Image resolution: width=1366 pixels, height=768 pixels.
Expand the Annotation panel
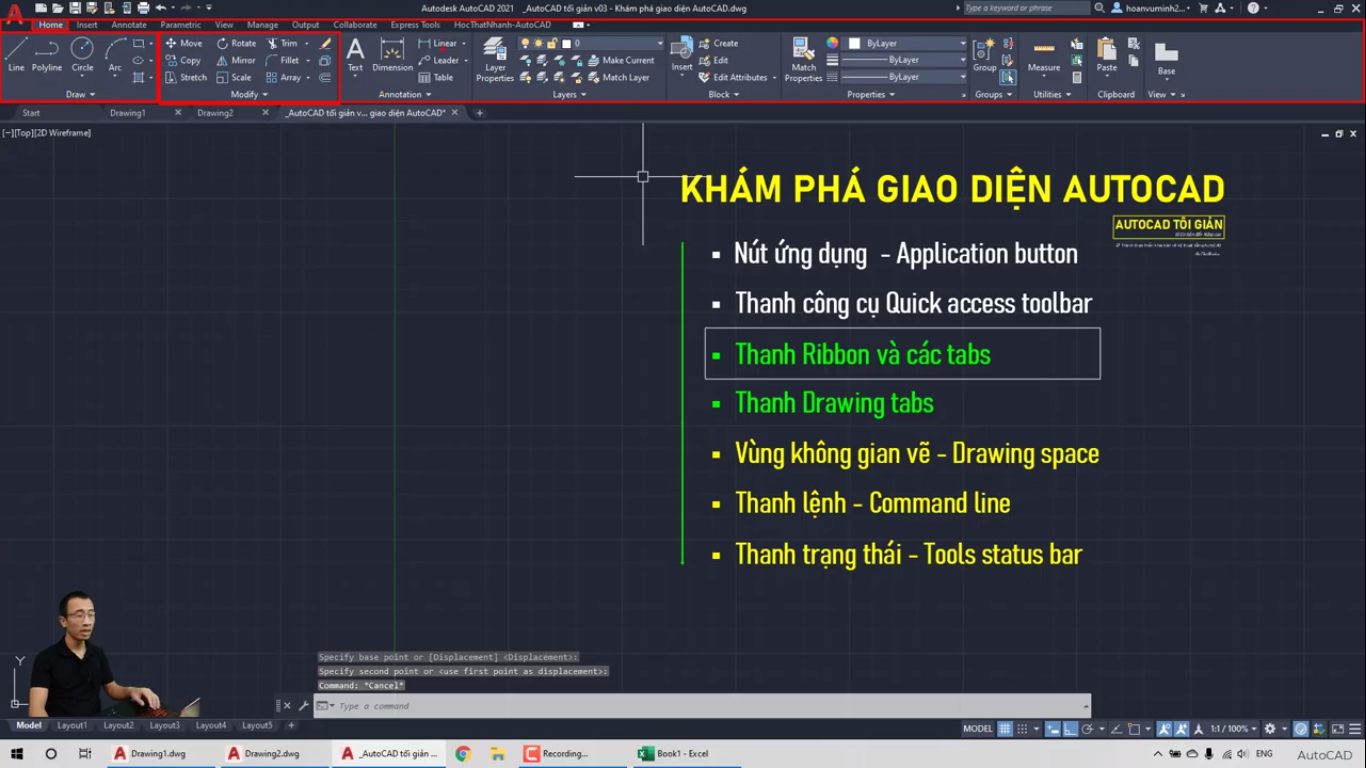(x=405, y=94)
